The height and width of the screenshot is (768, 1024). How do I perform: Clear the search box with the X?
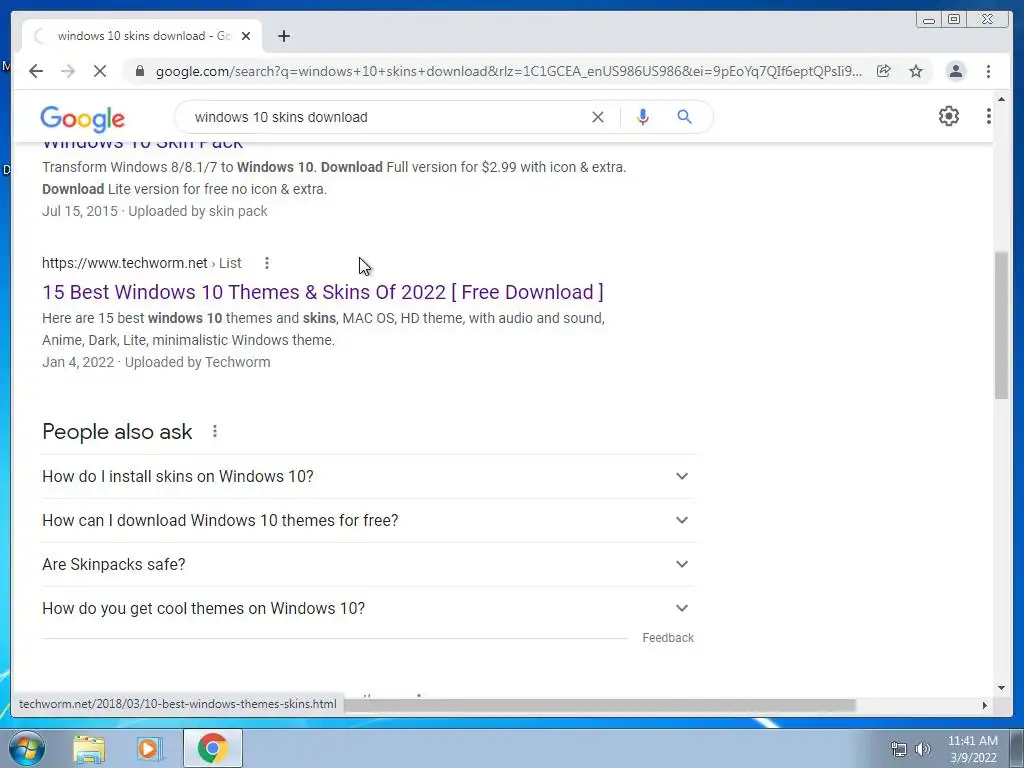598,117
